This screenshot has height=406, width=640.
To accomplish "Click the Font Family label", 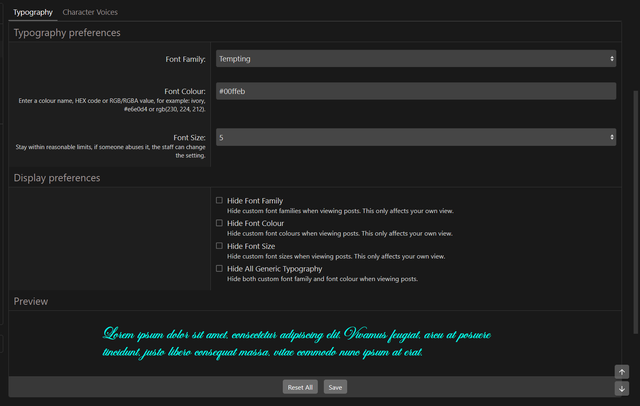I will (185, 59).
